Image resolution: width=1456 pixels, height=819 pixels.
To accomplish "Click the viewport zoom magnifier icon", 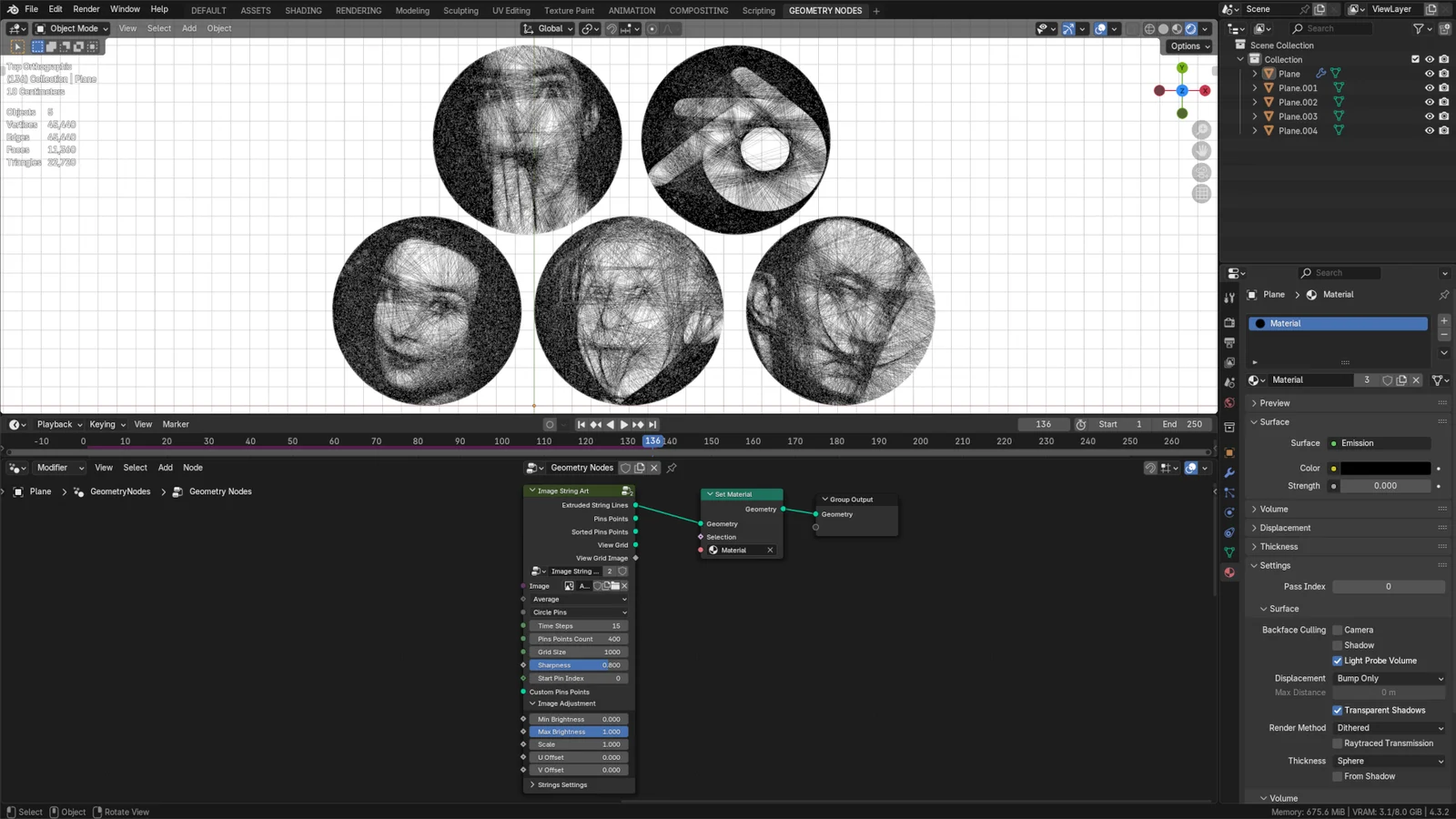I will (x=1201, y=130).
